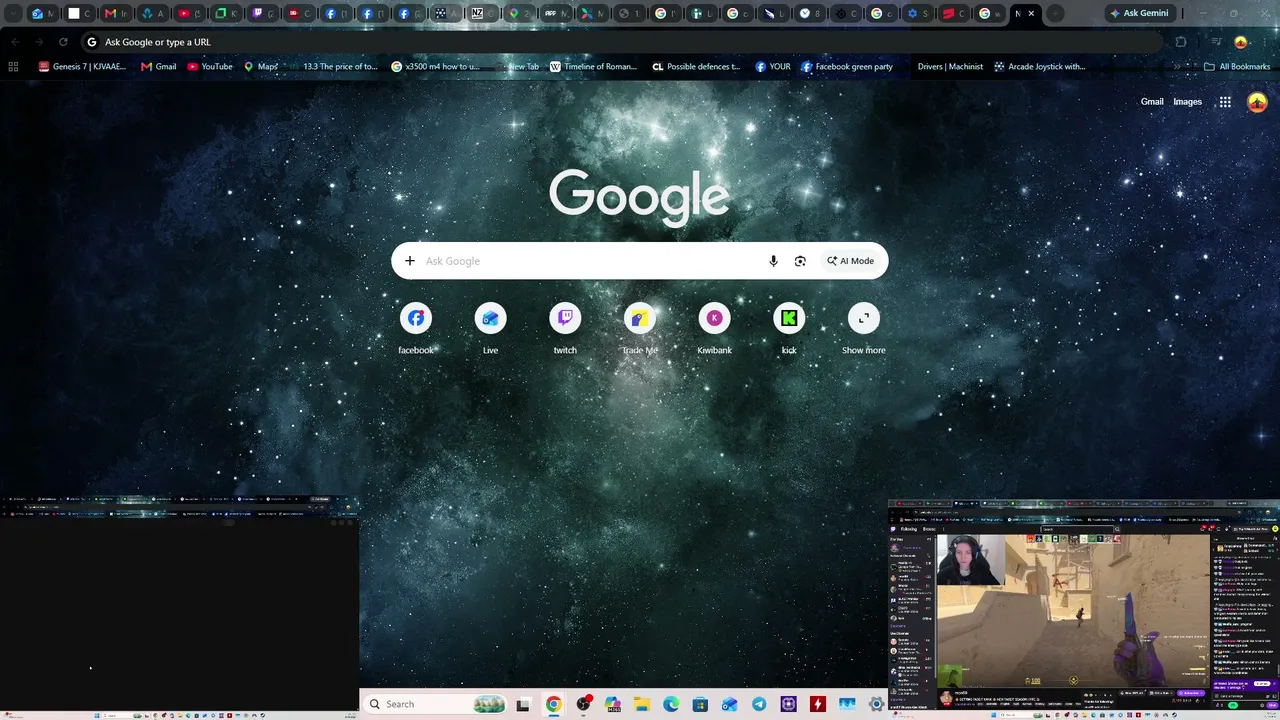1280x720 pixels.
Task: Expand the All Bookmarks folder
Action: (x=1237, y=67)
